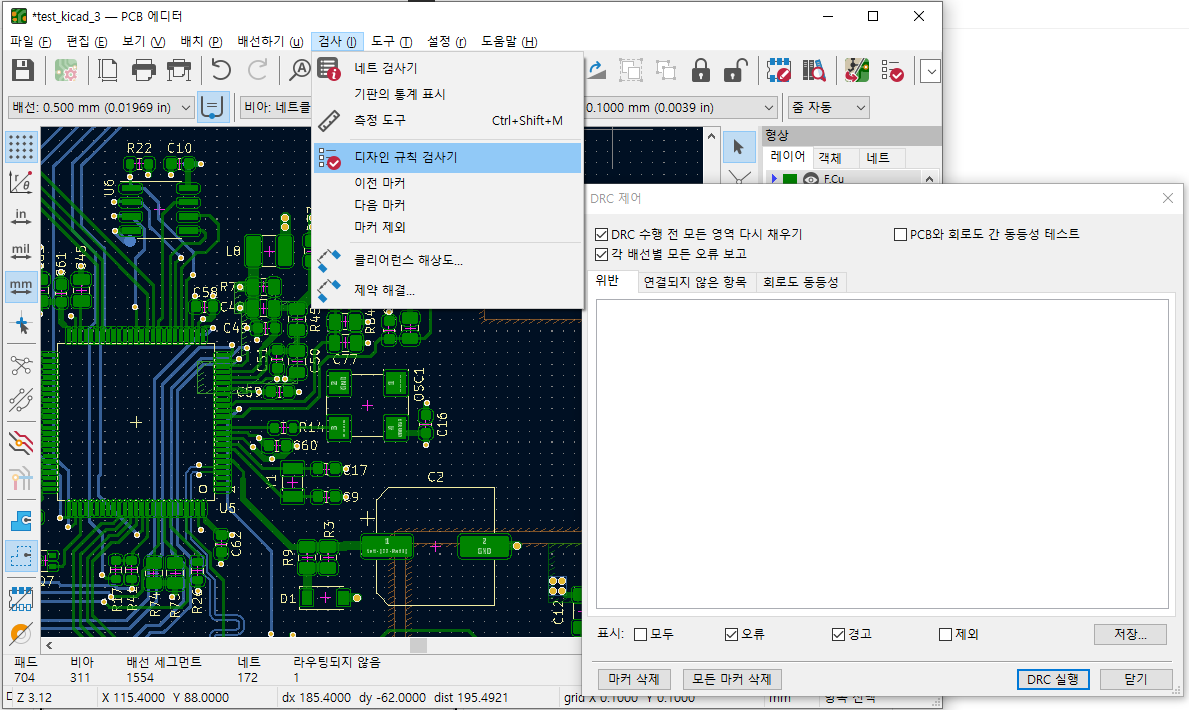Click the canvas horizontal scrollbar thumb
1189x710 pixels.
point(419,646)
